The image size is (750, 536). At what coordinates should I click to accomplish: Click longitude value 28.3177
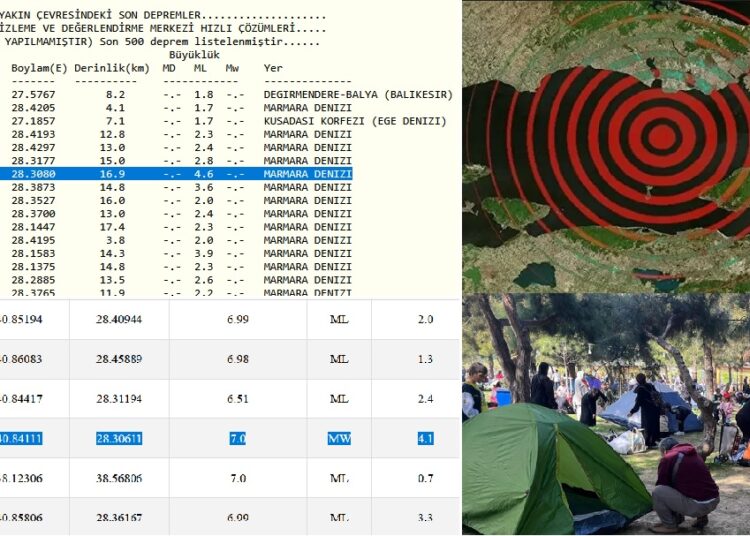point(33,161)
